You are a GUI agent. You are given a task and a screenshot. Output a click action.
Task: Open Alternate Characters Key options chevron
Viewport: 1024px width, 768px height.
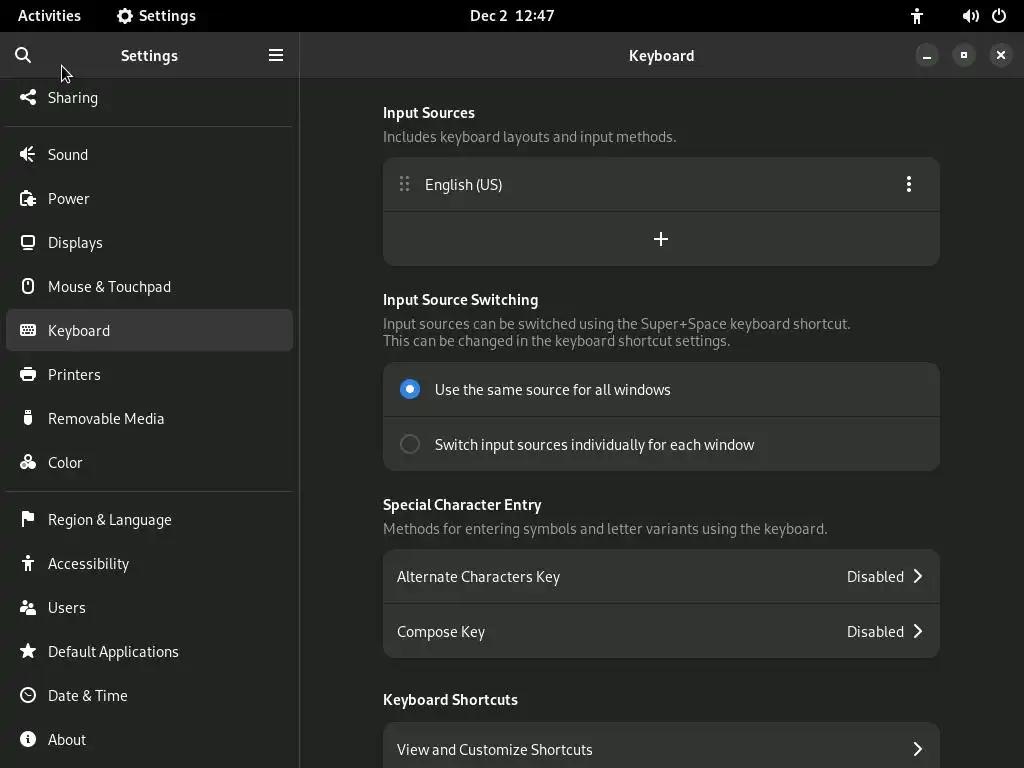tap(917, 576)
